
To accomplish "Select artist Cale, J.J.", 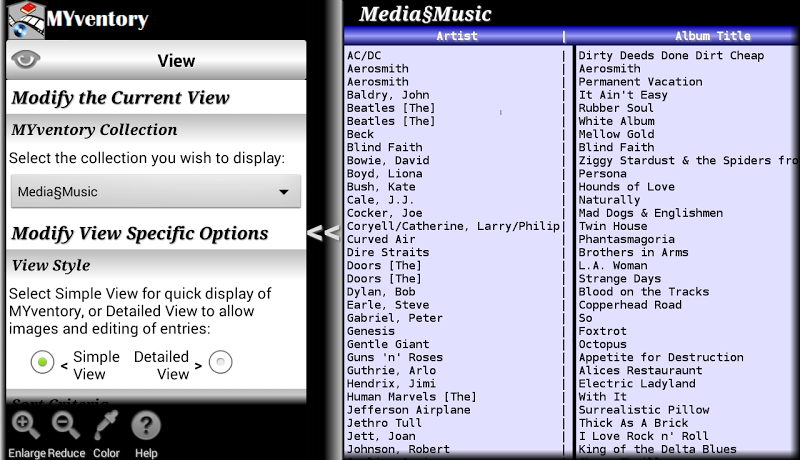I will tap(380, 200).
